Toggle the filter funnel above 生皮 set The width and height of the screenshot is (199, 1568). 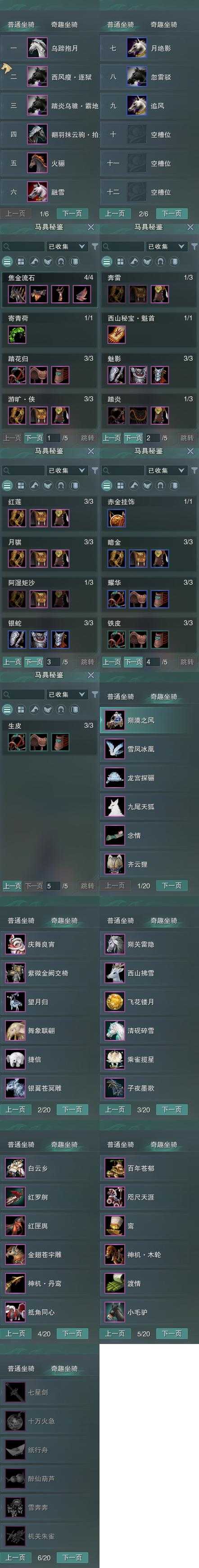pyautogui.click(x=95, y=694)
